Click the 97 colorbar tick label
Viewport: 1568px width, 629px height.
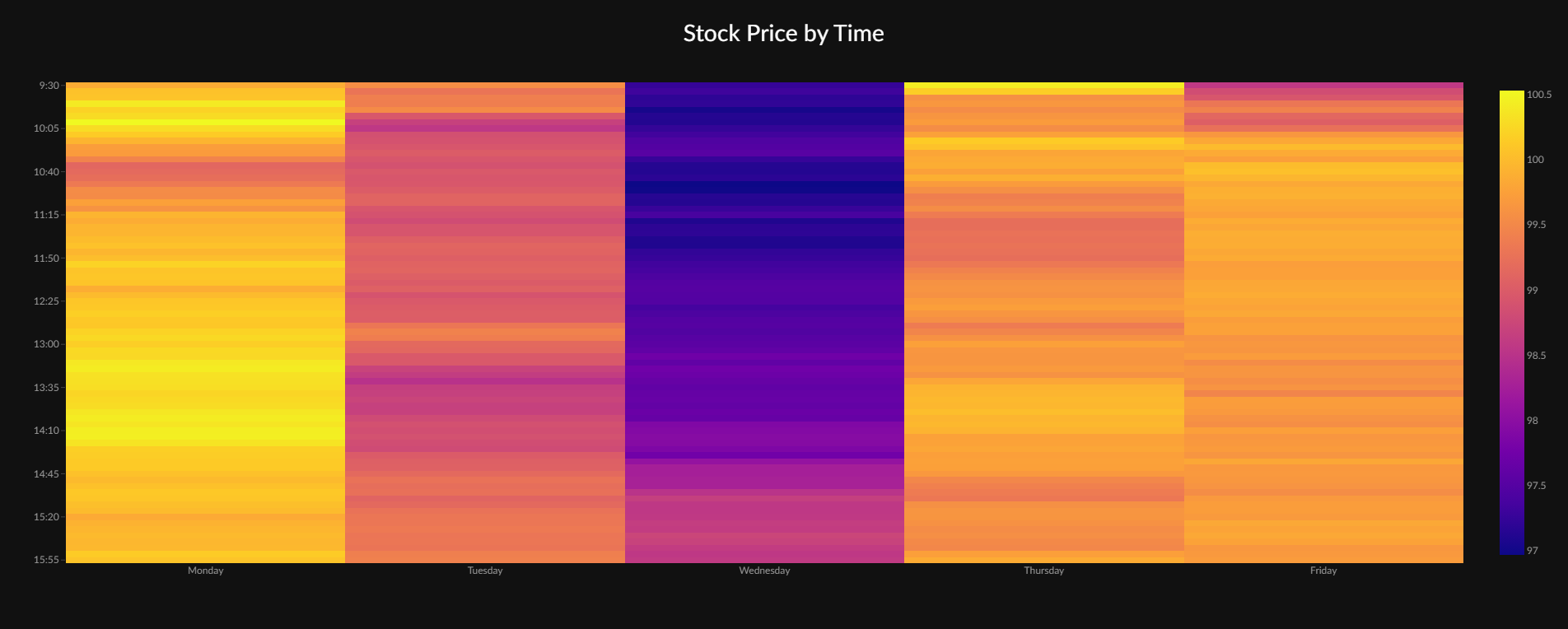pos(1532,551)
